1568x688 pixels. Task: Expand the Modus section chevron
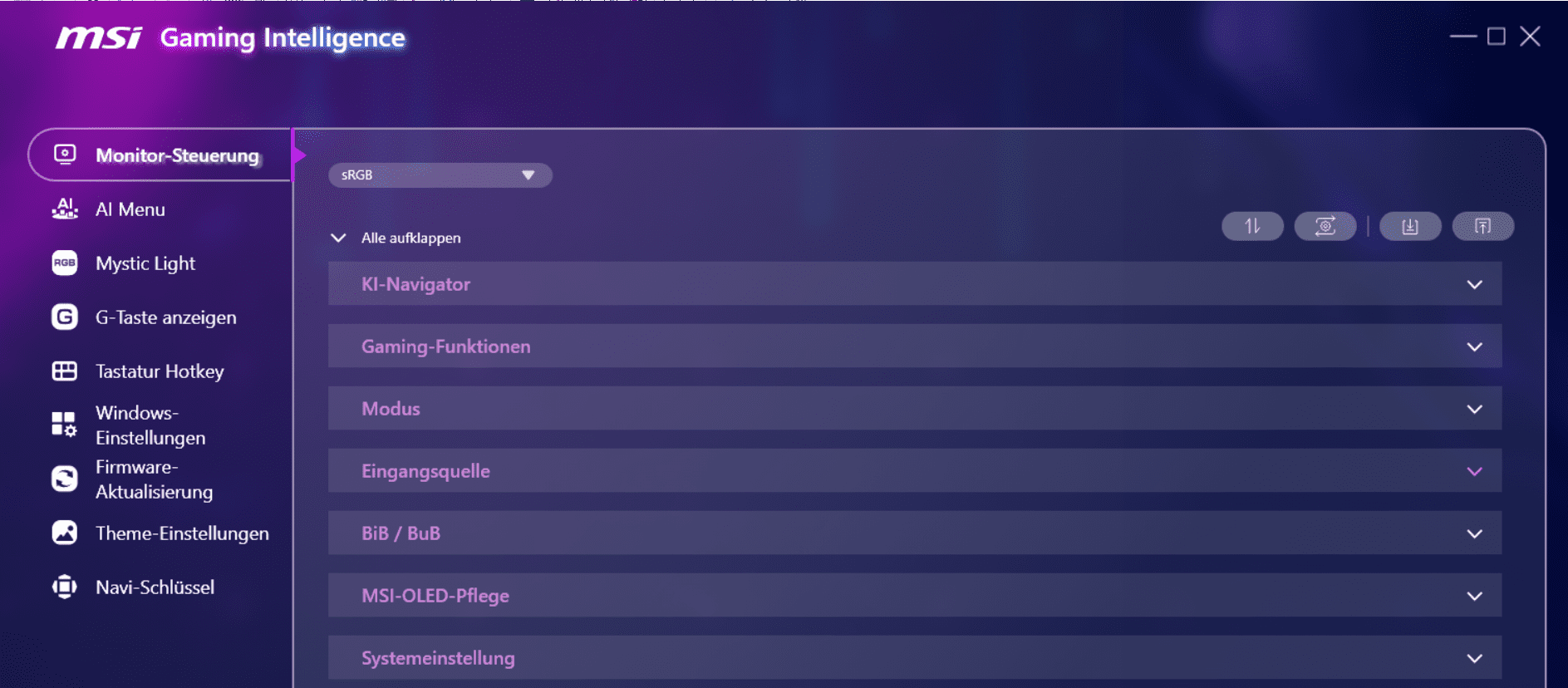coord(1475,409)
